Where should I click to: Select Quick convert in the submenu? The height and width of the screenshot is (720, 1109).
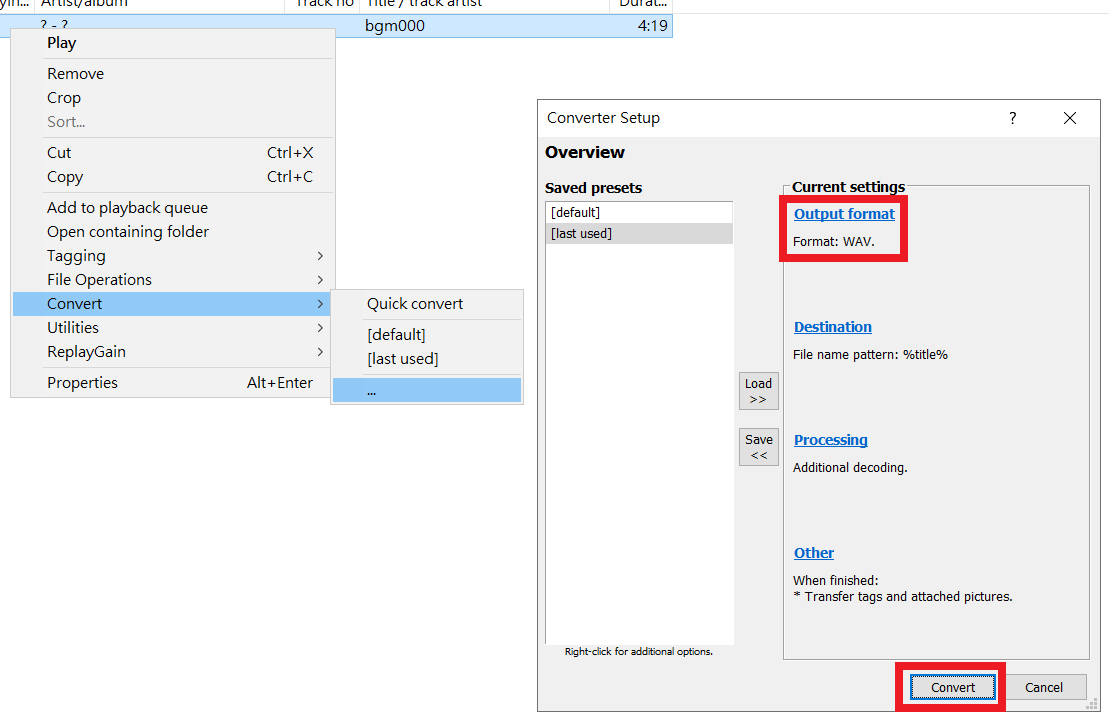415,304
